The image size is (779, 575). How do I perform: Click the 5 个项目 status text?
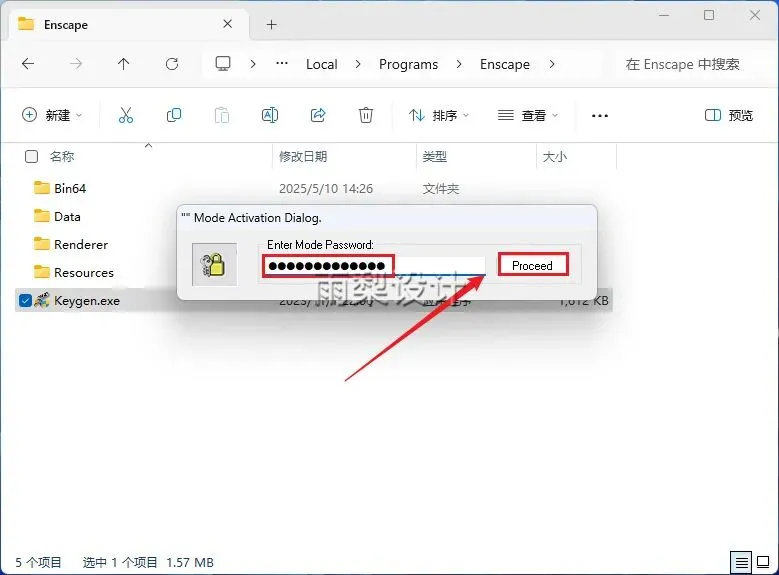[x=38, y=563]
